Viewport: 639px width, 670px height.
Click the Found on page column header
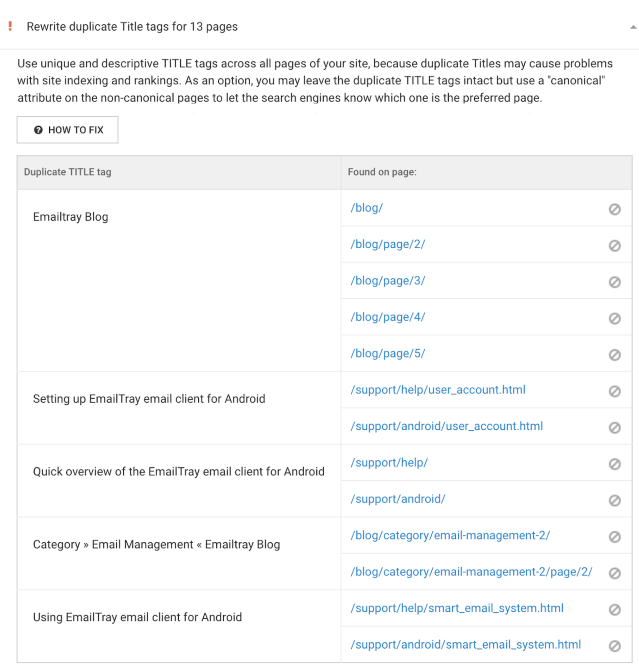(382, 172)
